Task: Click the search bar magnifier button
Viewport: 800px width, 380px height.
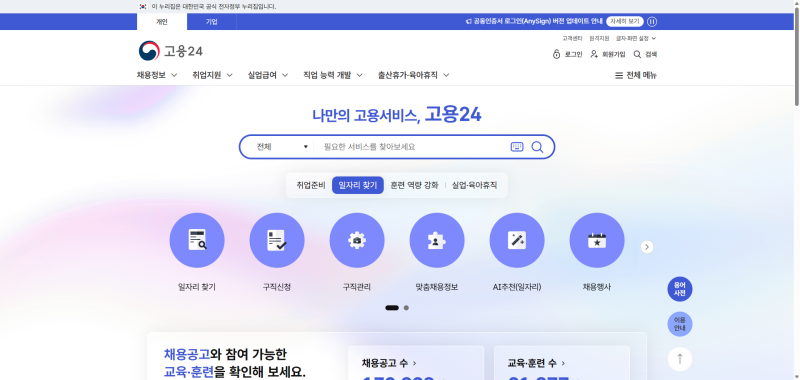Action: [537, 147]
